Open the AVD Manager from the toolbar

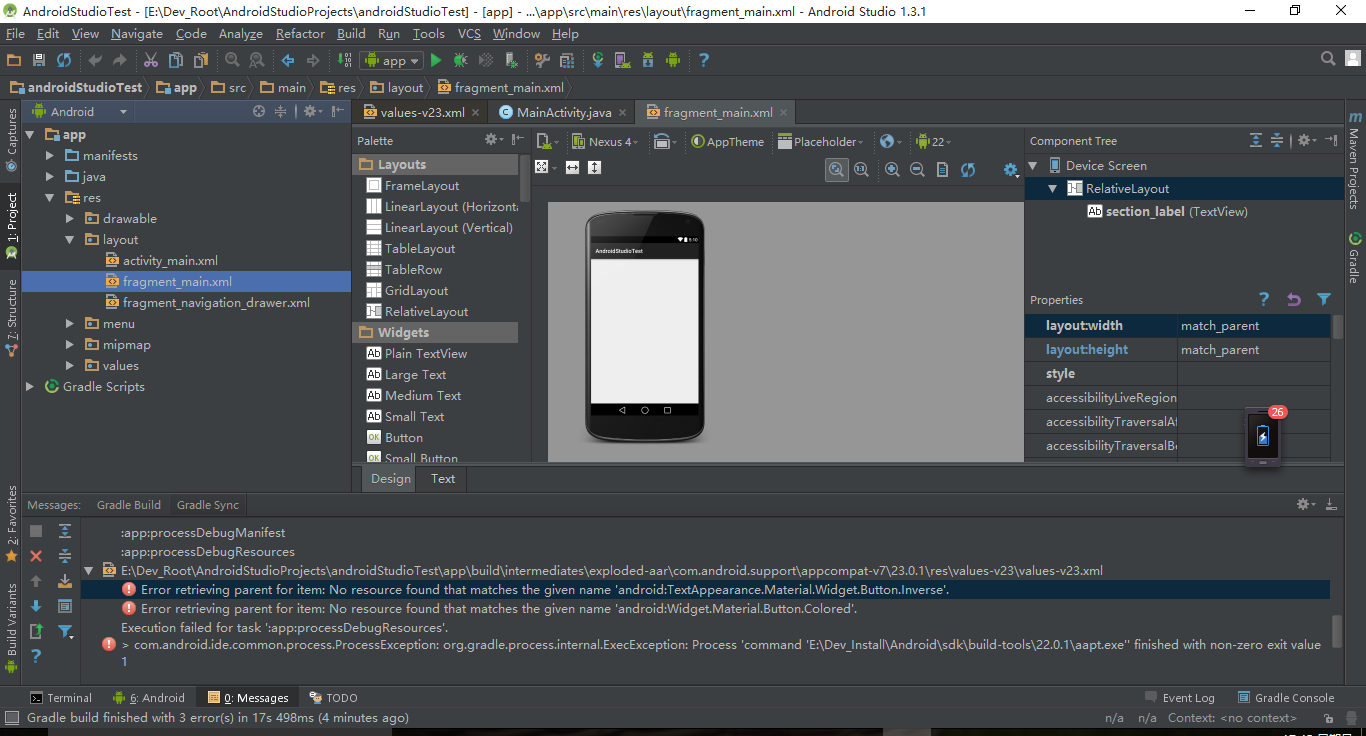pyautogui.click(x=623, y=61)
